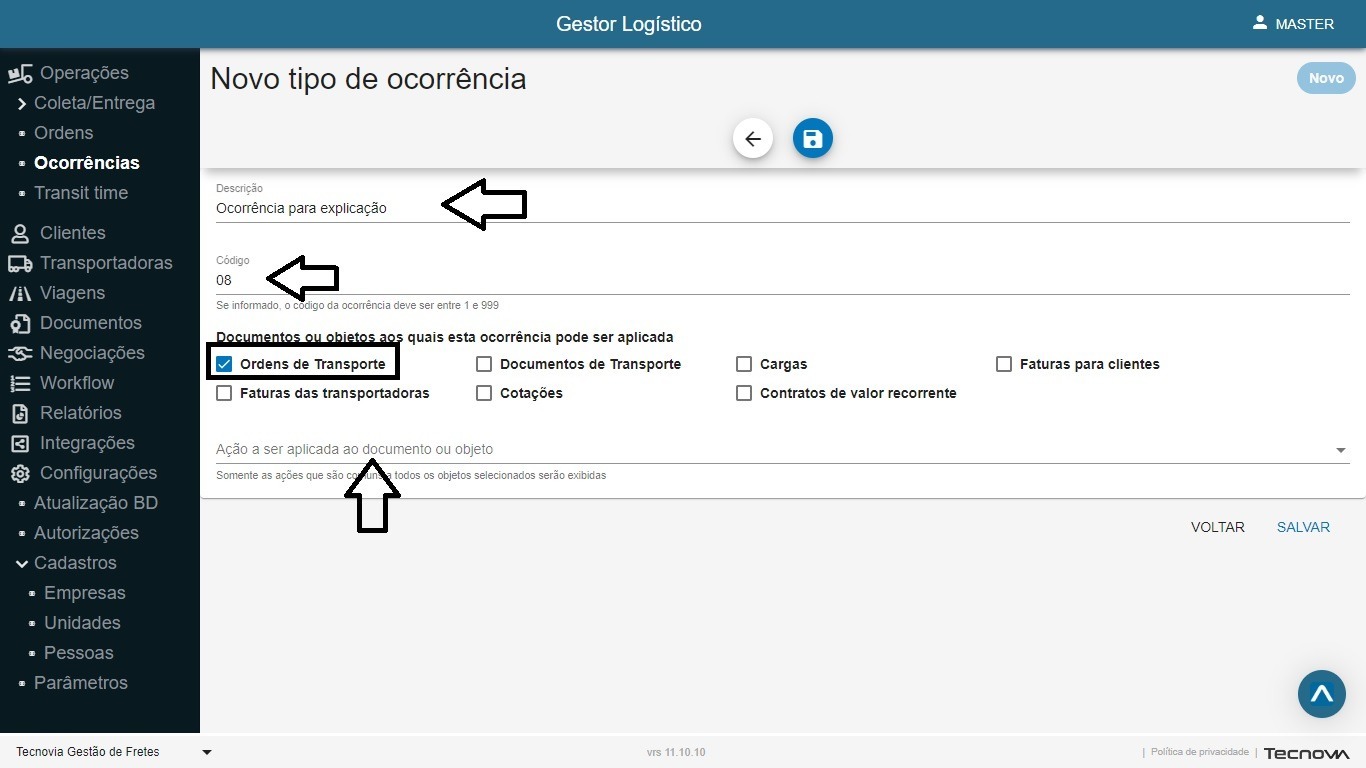Tick the Cotações checkbox
Viewport: 1366px width, 768px height.
tap(484, 393)
